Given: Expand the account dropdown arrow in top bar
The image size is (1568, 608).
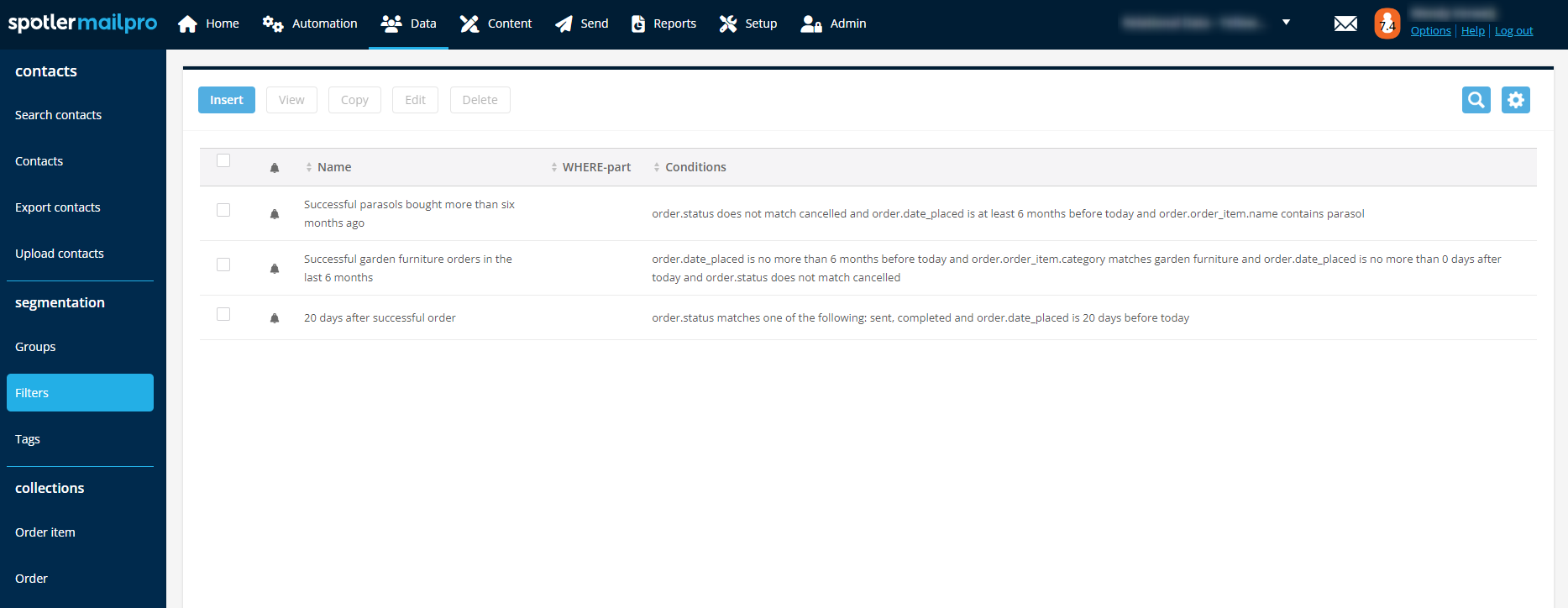Looking at the screenshot, I should pos(1286,23).
